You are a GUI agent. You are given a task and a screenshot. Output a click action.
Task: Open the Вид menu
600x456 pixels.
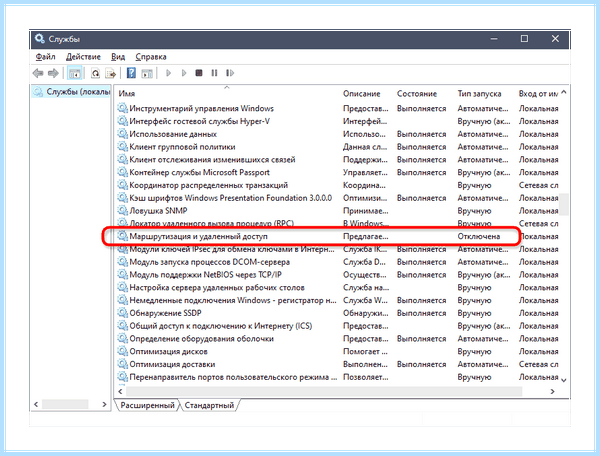pos(118,57)
